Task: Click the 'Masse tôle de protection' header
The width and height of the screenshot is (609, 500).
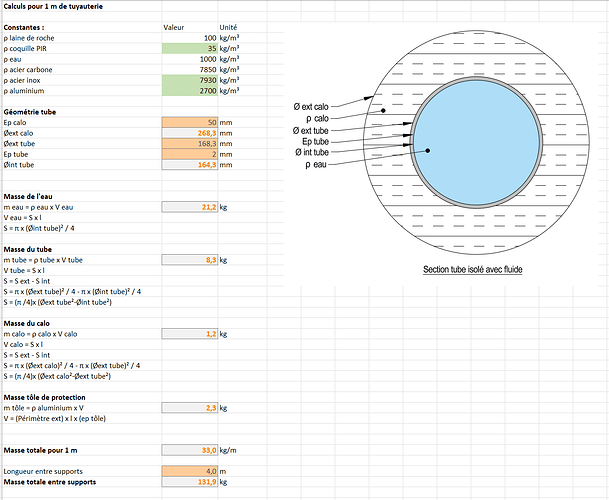Action: point(44,397)
